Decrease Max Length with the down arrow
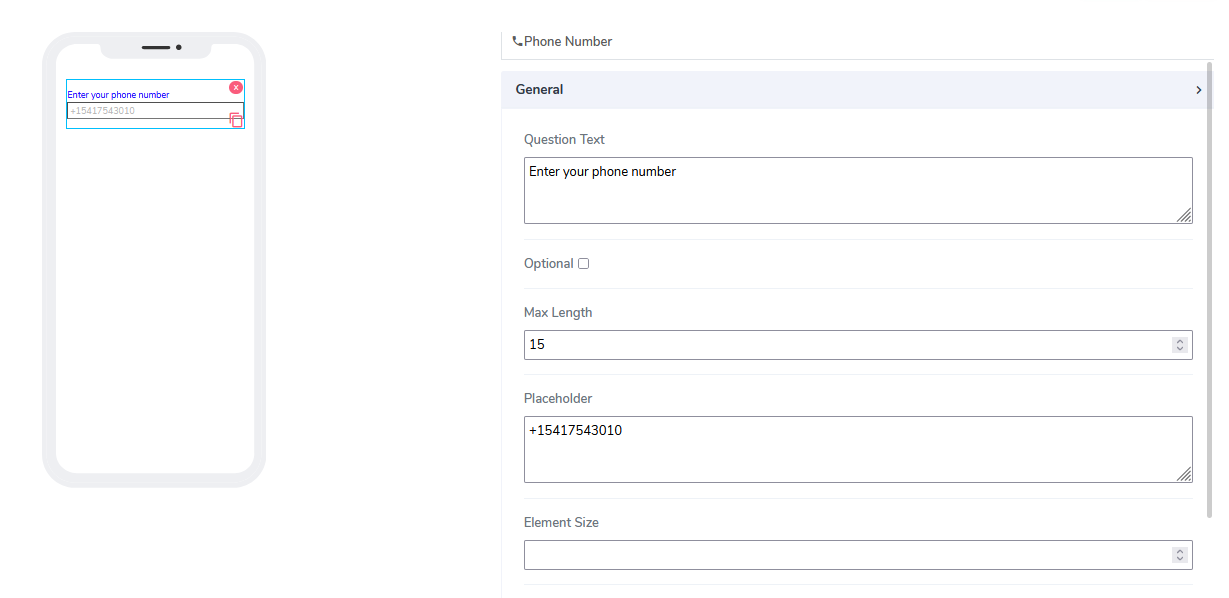 (1180, 349)
